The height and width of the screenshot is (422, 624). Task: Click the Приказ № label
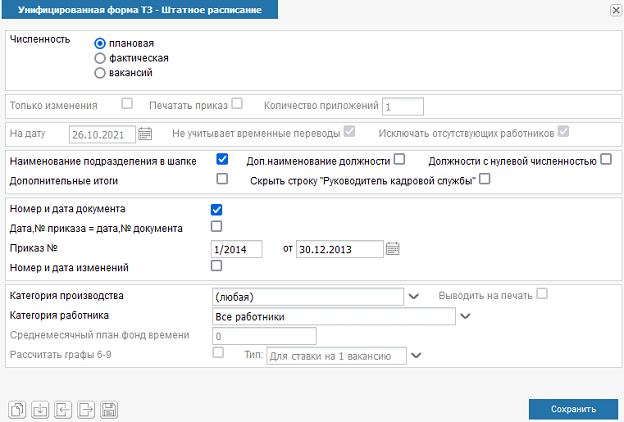coord(34,248)
